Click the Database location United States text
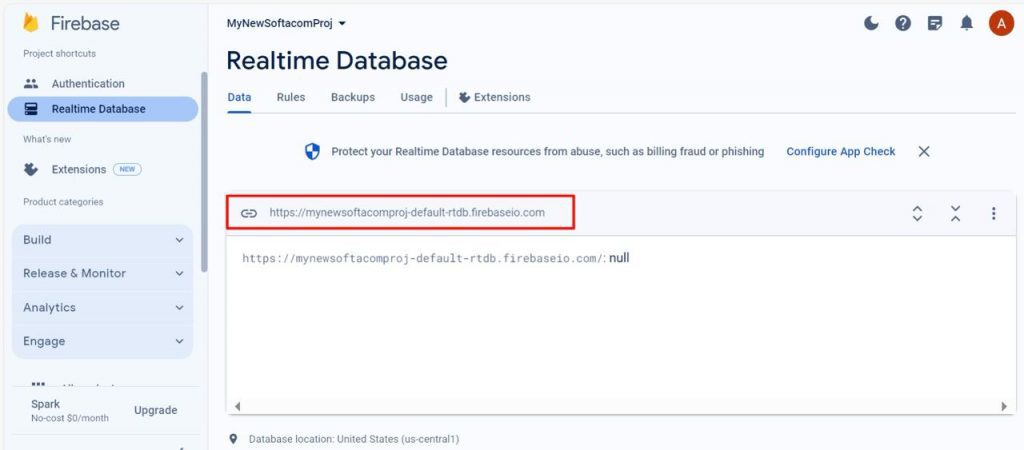 [354, 440]
